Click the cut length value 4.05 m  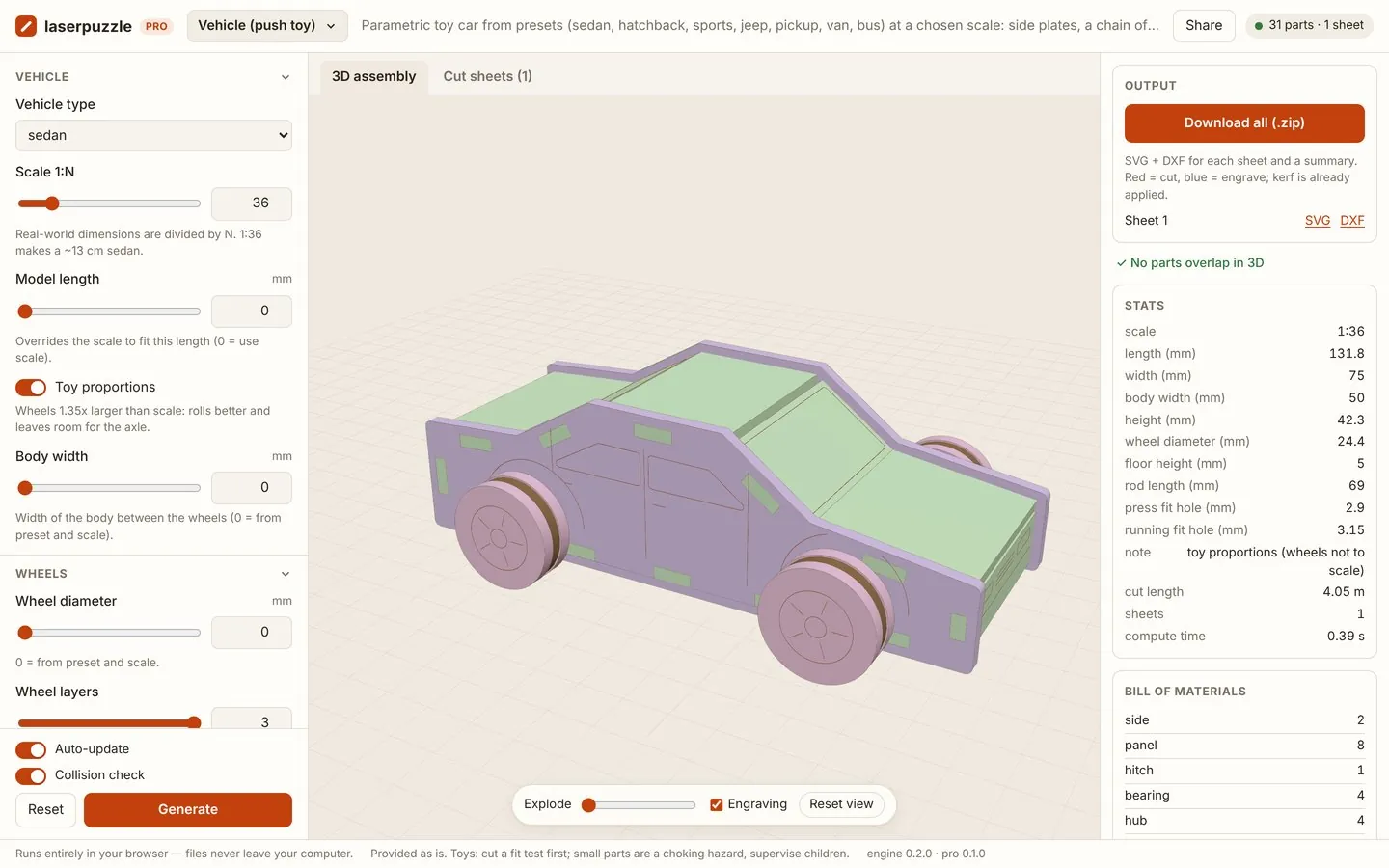pos(1344,592)
